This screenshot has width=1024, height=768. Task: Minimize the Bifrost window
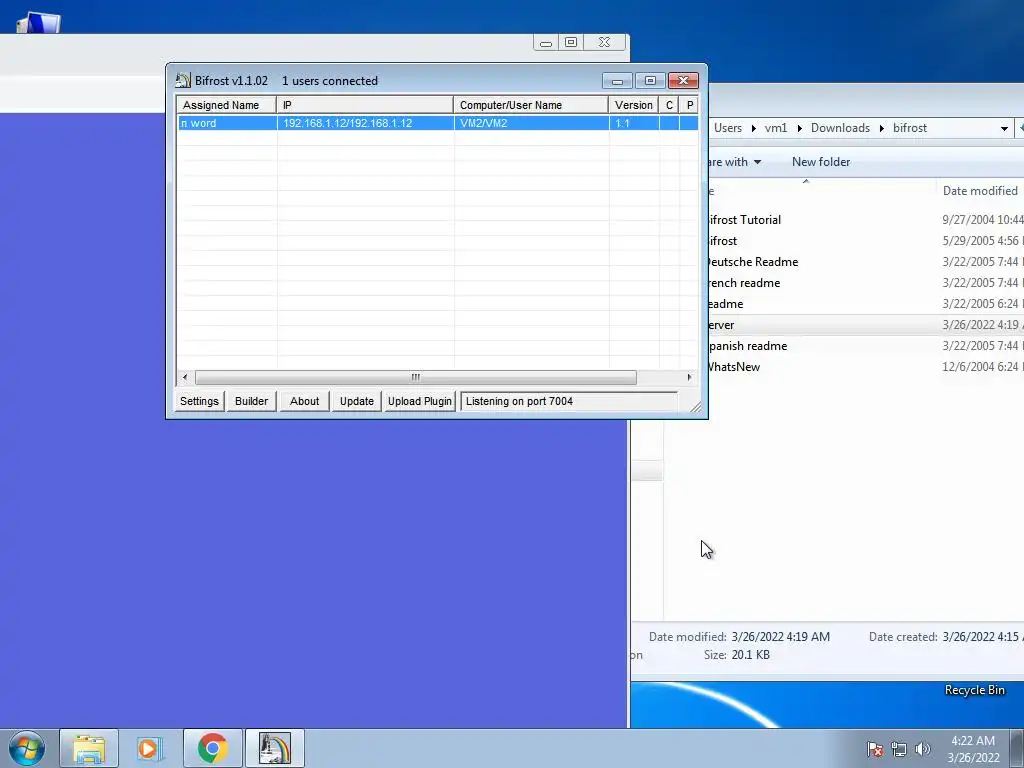(x=617, y=80)
